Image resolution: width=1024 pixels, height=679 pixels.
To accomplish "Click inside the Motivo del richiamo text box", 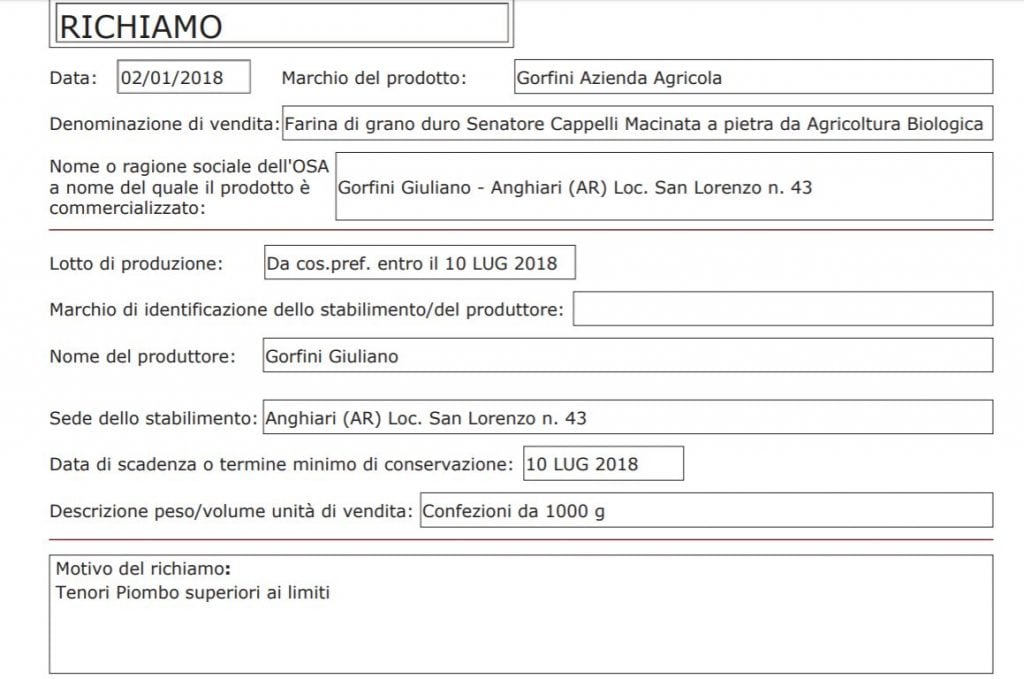I will coord(521,614).
